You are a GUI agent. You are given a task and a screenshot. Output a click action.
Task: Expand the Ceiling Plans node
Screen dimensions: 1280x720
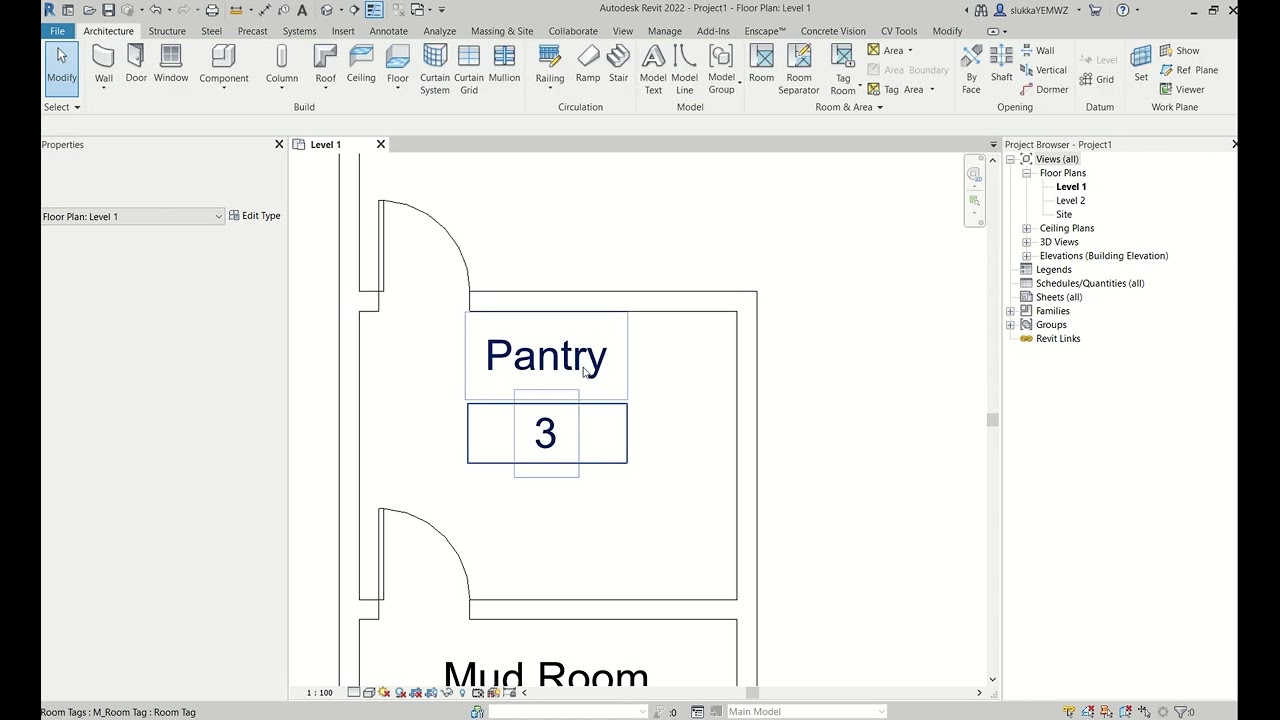(1026, 228)
